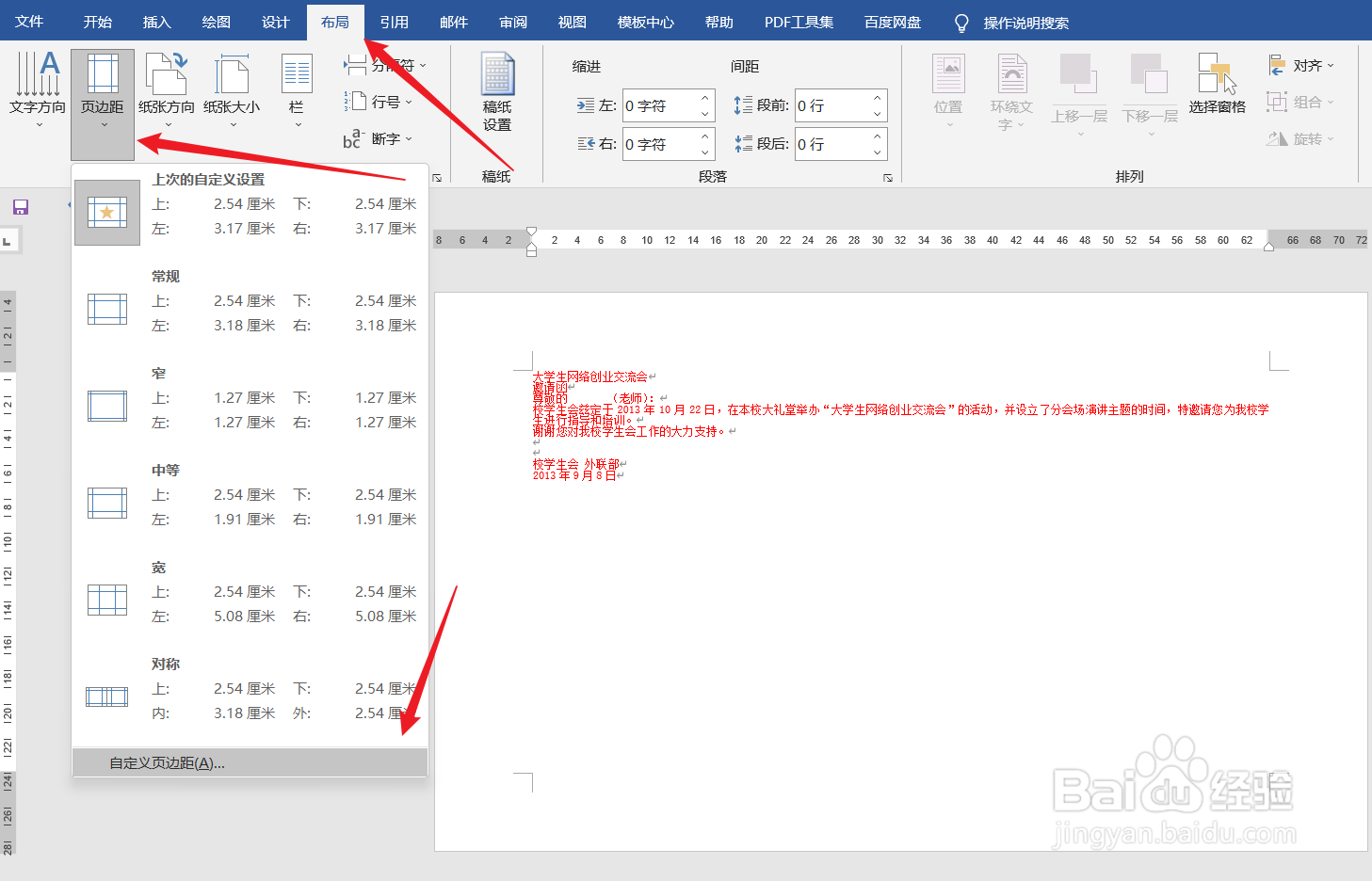1372x881 pixels.
Task: Increase the 段前 spacing before value
Action: coord(877,98)
